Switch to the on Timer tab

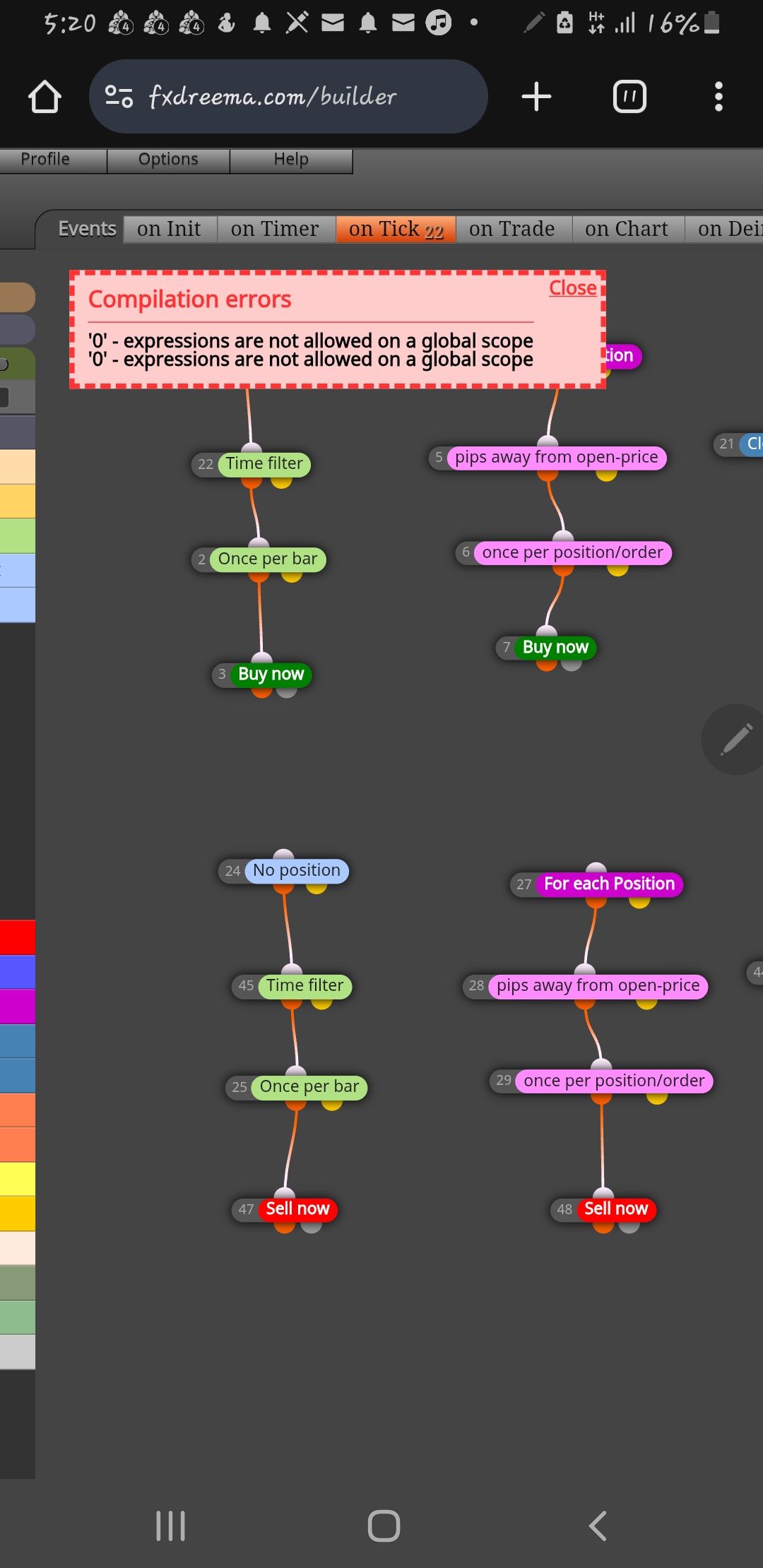point(276,229)
